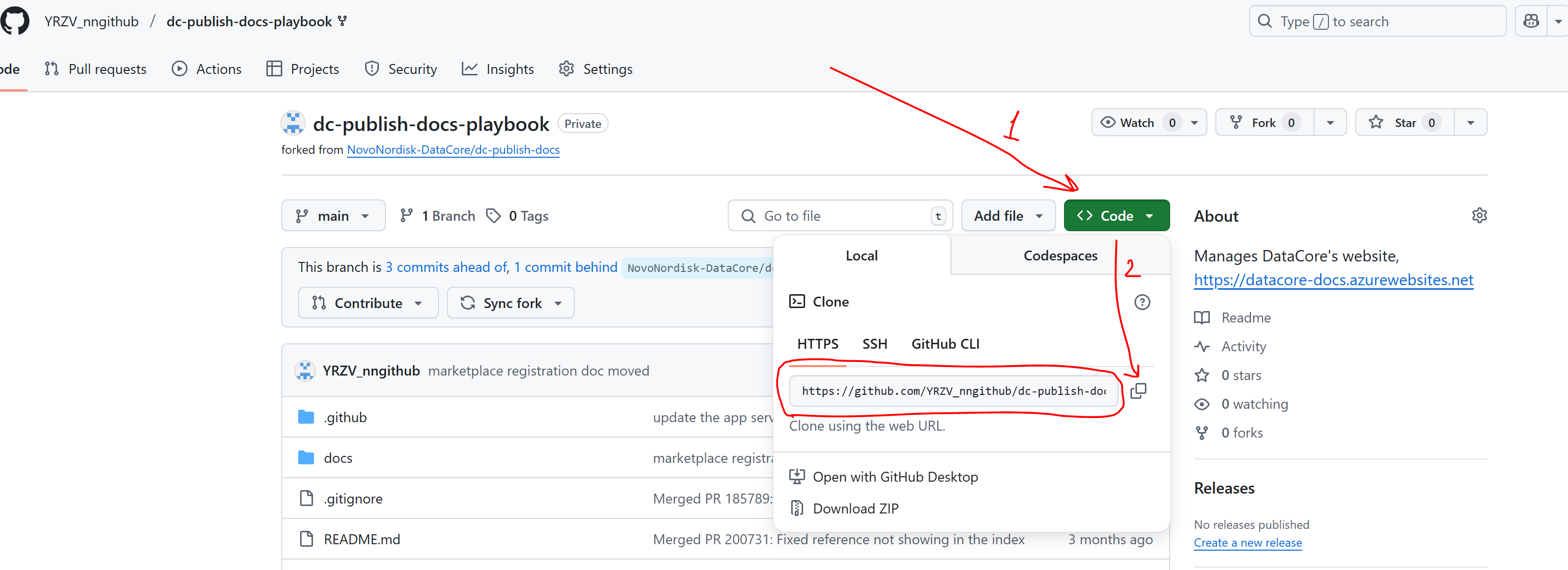Screen dimensions: 1568x570
Task: Open commit message marketplace registration doc moved
Action: coord(539,371)
